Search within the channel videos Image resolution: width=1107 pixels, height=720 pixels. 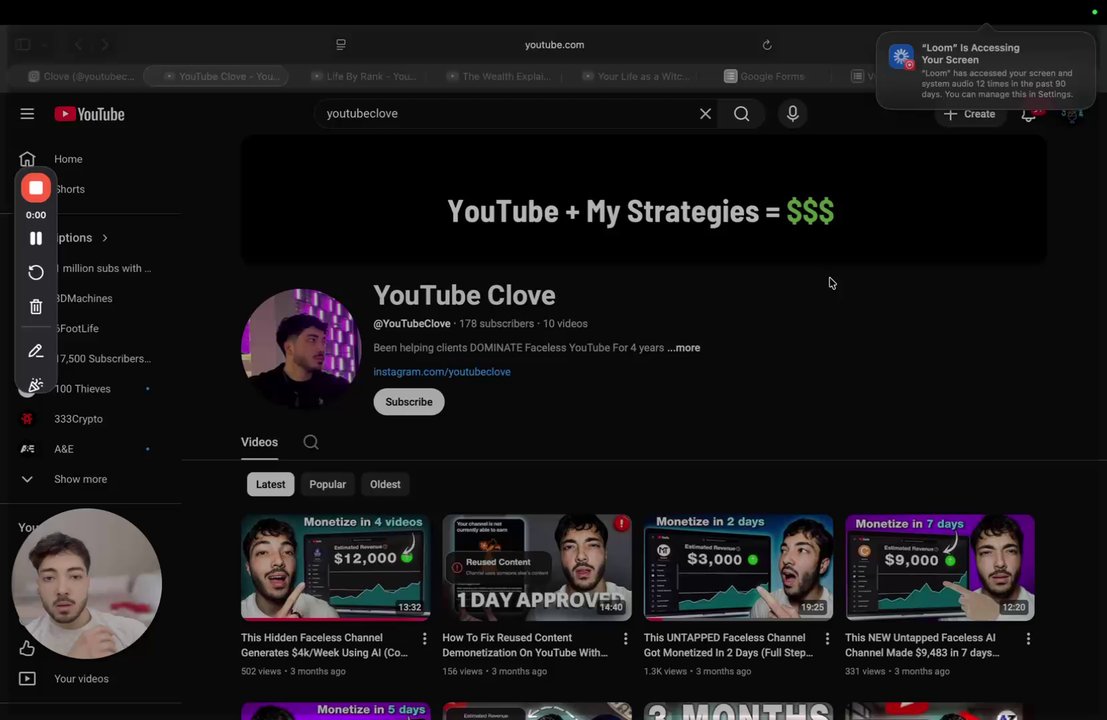coord(311,442)
